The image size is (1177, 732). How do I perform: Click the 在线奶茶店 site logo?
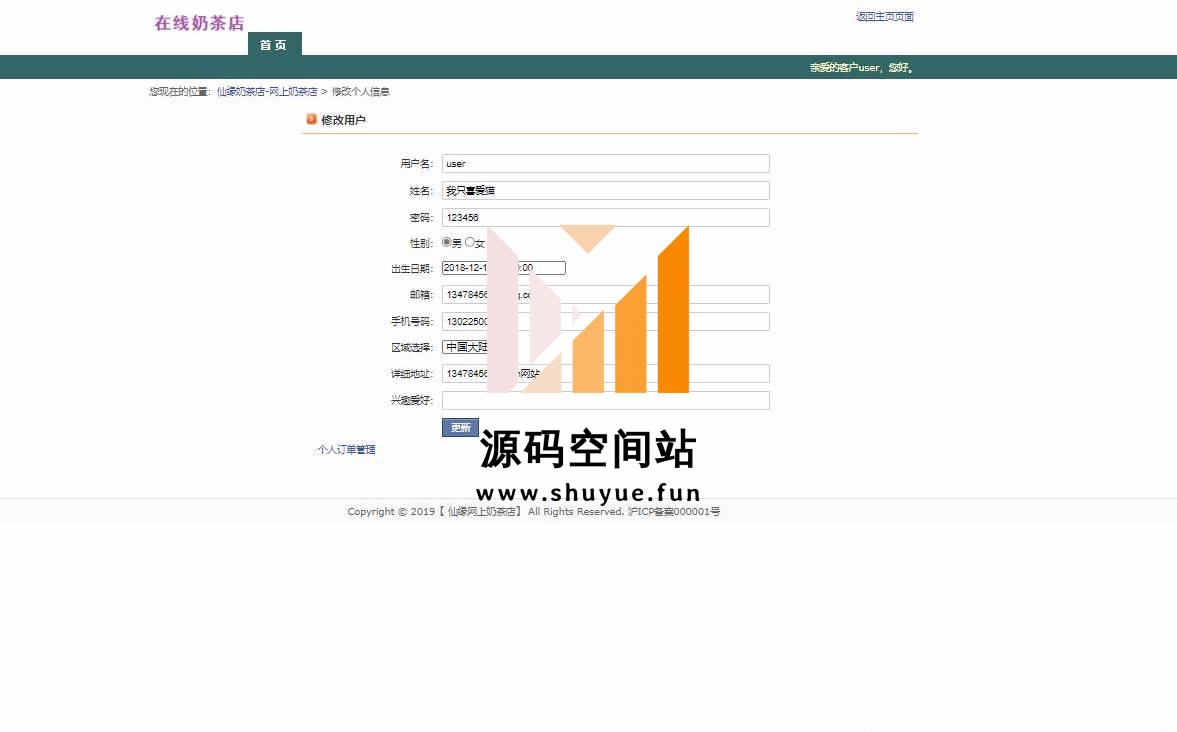pyautogui.click(x=199, y=23)
